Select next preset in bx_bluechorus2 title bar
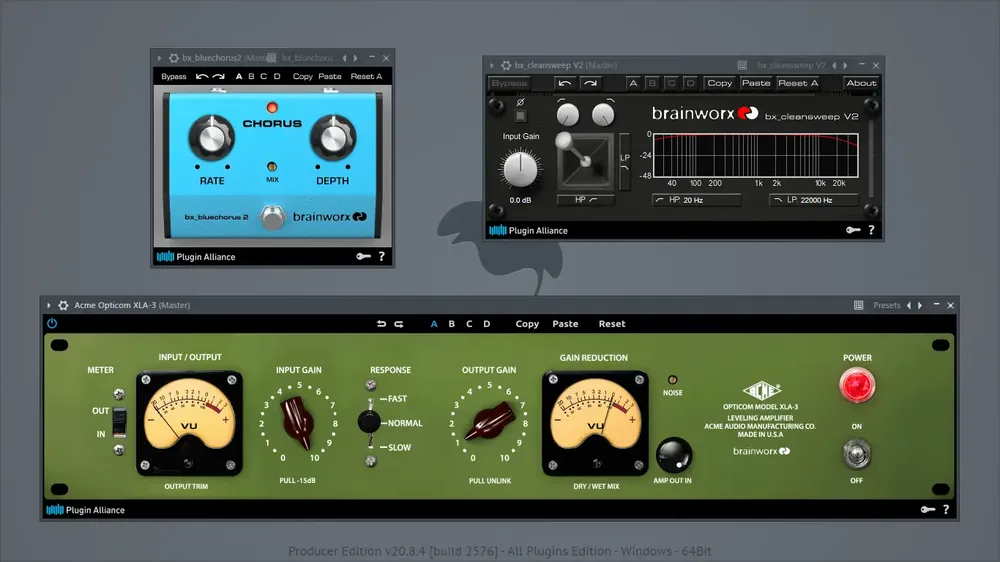The height and width of the screenshot is (562, 1000). click(x=355, y=58)
